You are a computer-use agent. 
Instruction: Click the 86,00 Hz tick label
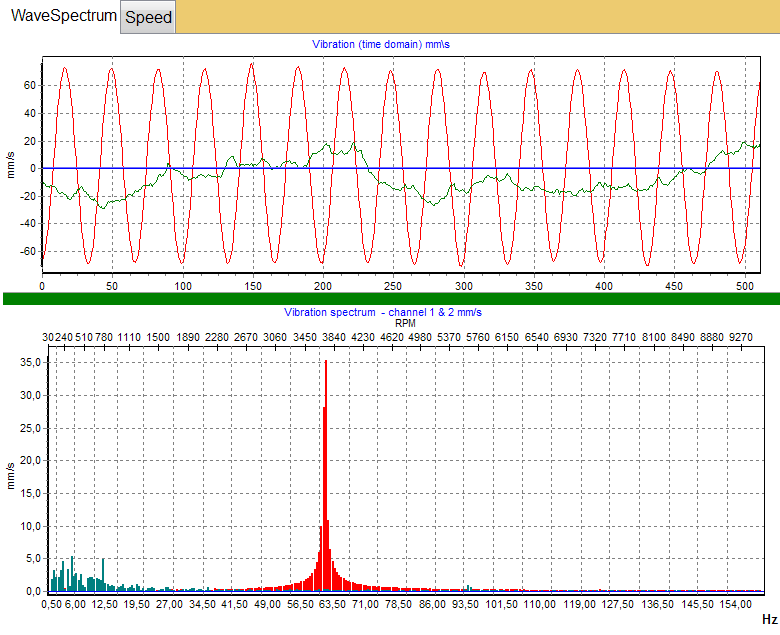tap(432, 605)
